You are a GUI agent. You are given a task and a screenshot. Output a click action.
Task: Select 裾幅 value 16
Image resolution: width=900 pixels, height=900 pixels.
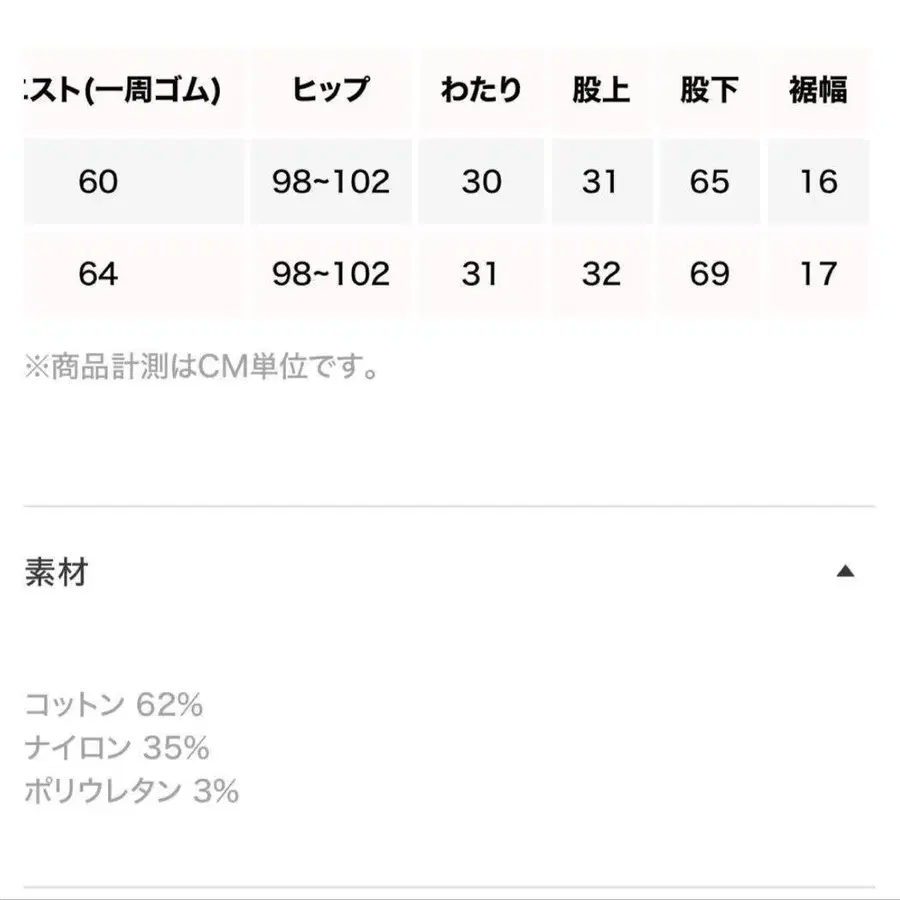[818, 182]
